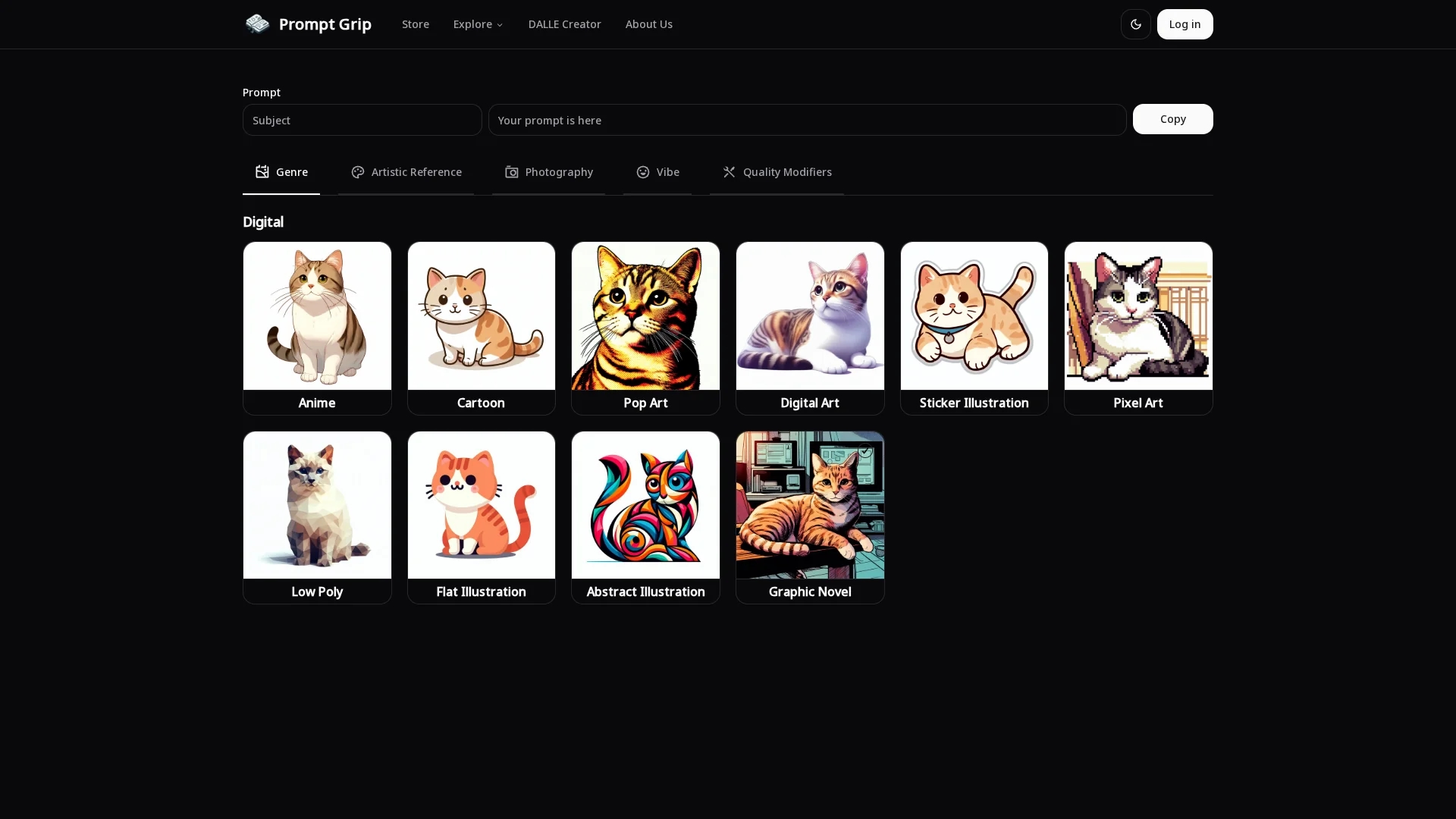Click the Prompt Grip logo icon

pos(257,24)
